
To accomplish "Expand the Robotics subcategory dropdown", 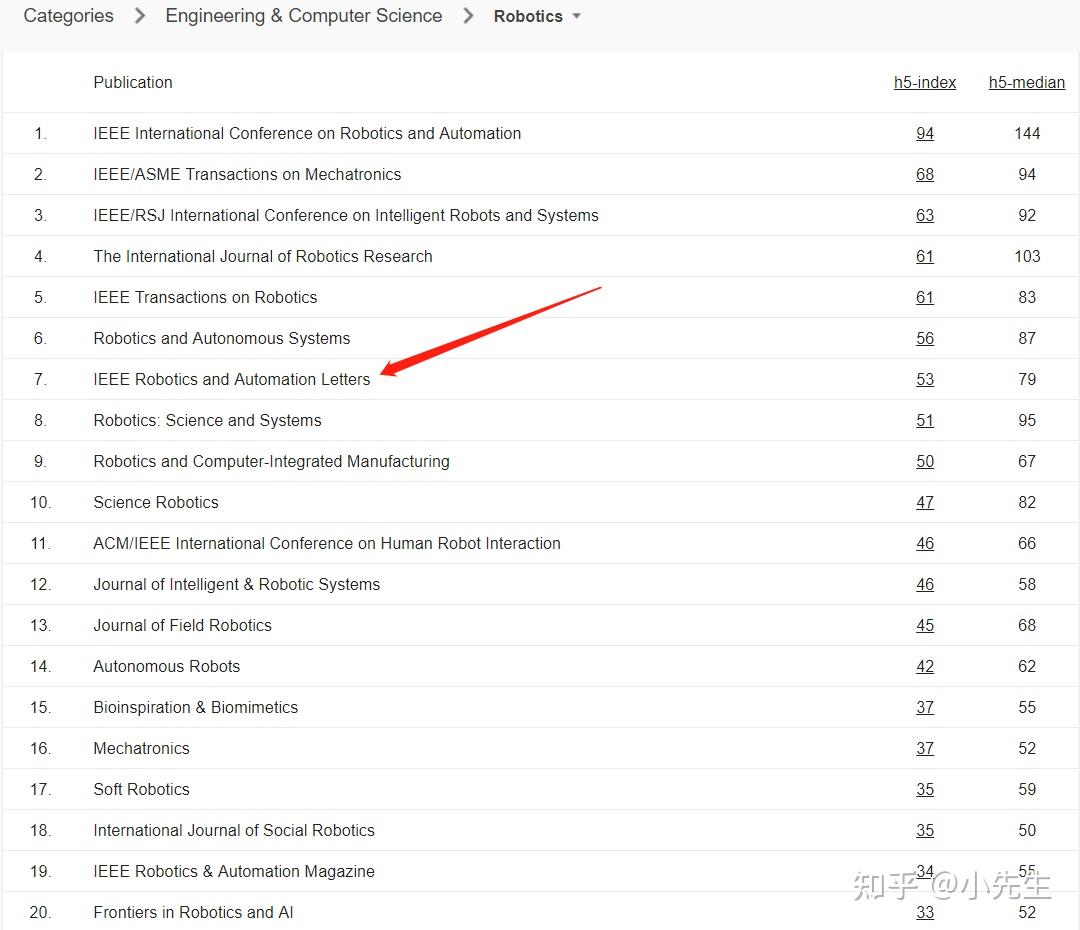I will [x=537, y=16].
